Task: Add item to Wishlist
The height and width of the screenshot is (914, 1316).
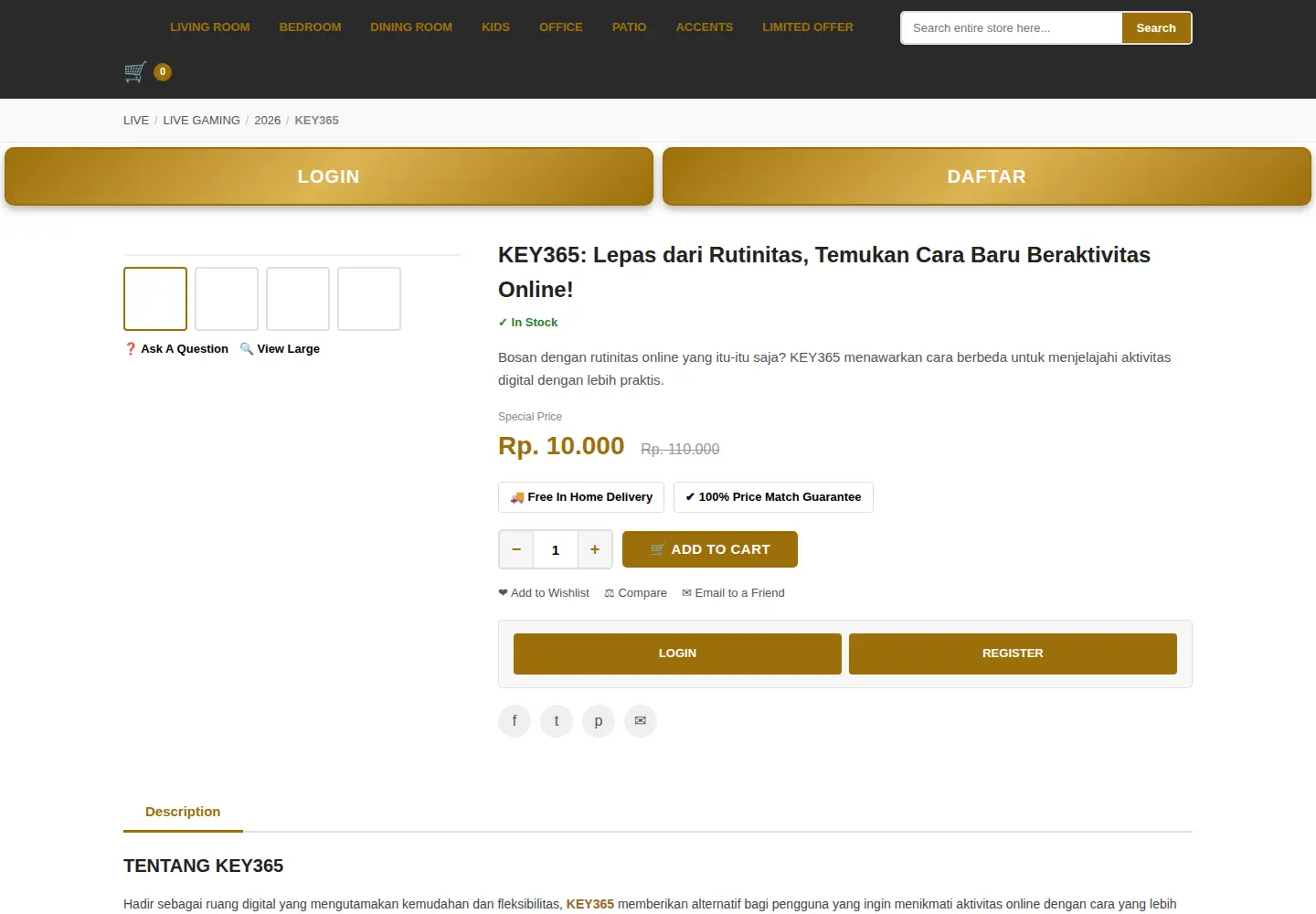Action: point(544,593)
